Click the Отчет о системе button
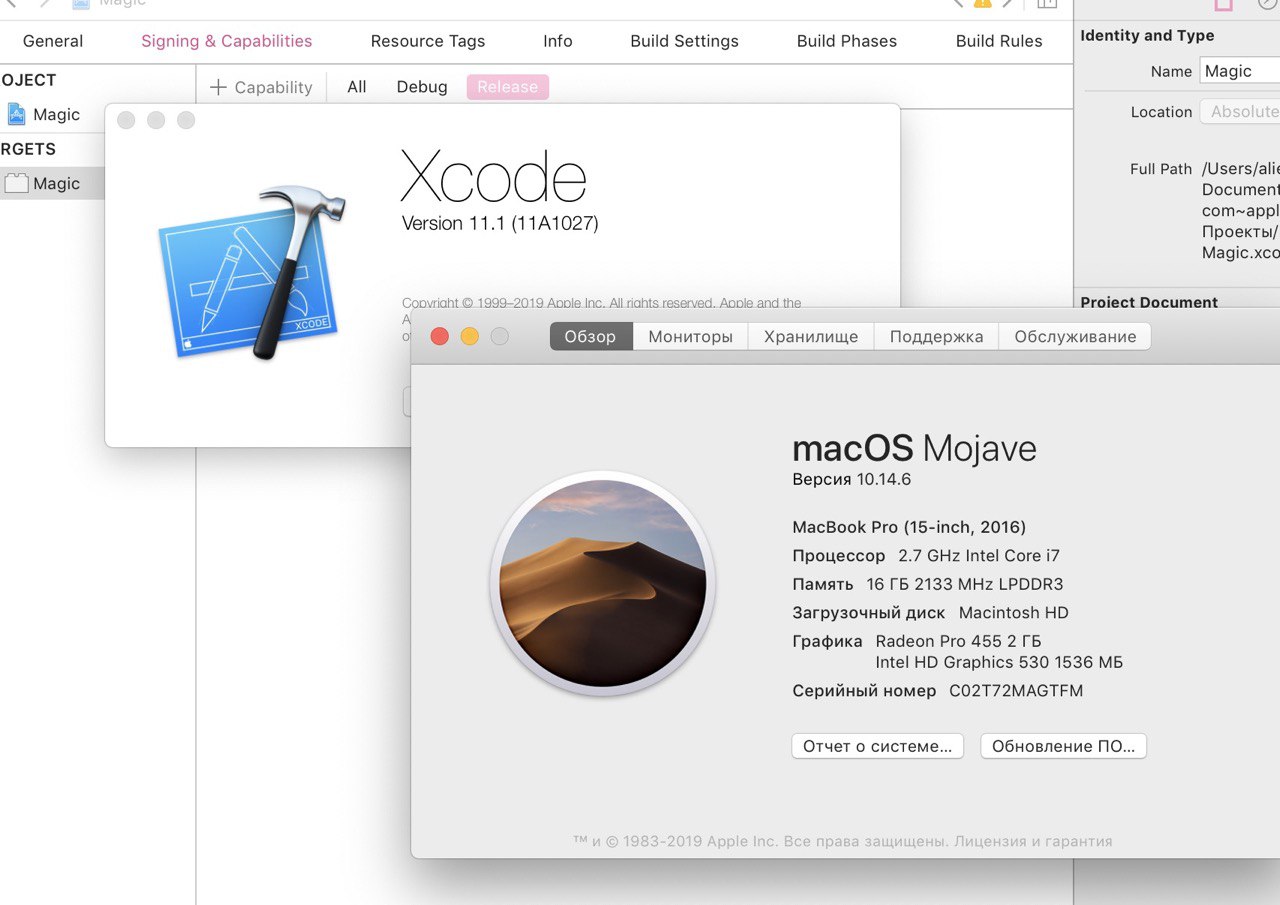 tap(878, 746)
